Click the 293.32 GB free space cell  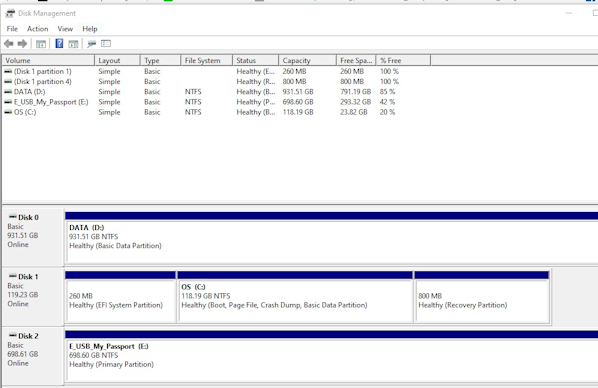(355, 102)
